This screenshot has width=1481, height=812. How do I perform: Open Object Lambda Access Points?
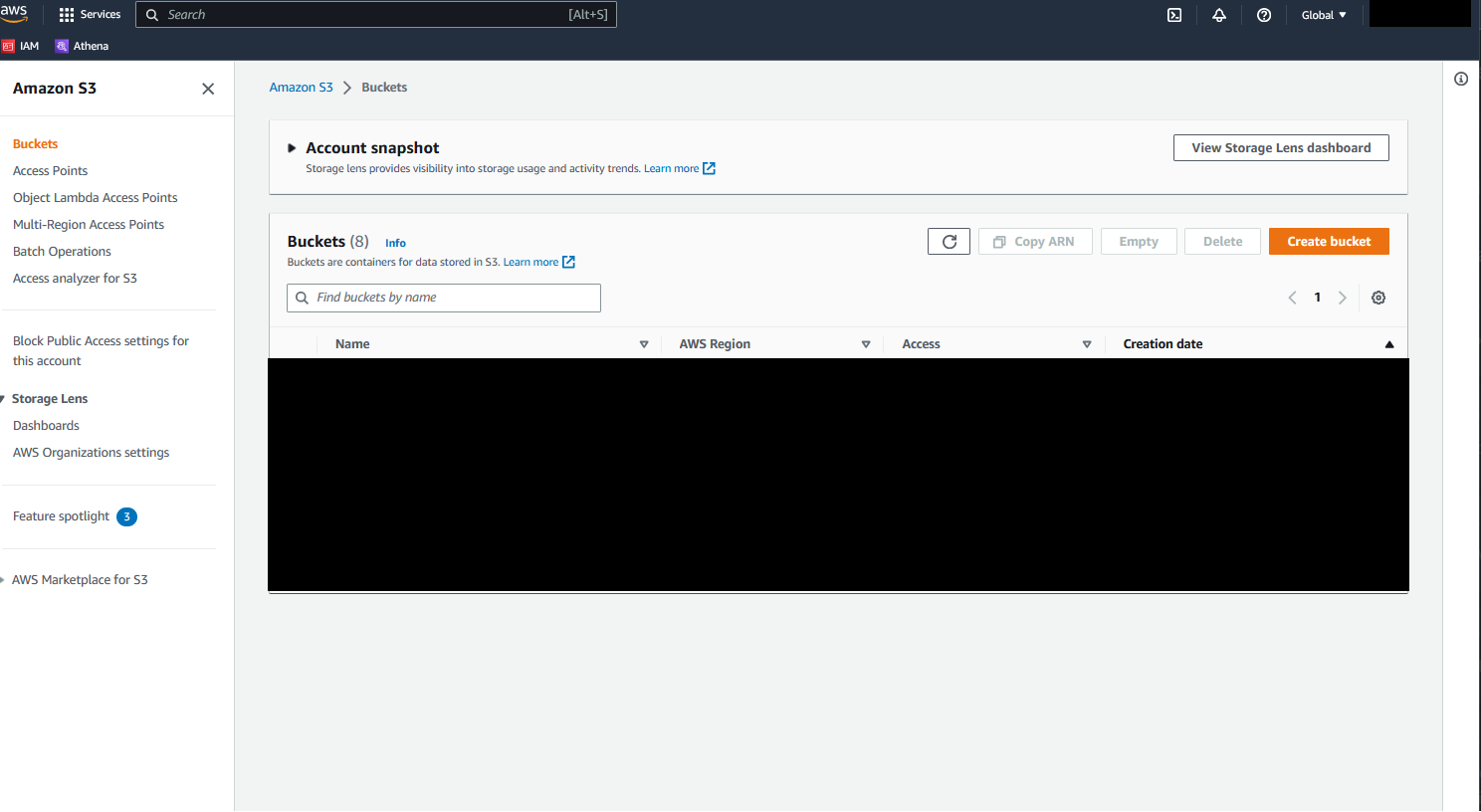point(96,198)
